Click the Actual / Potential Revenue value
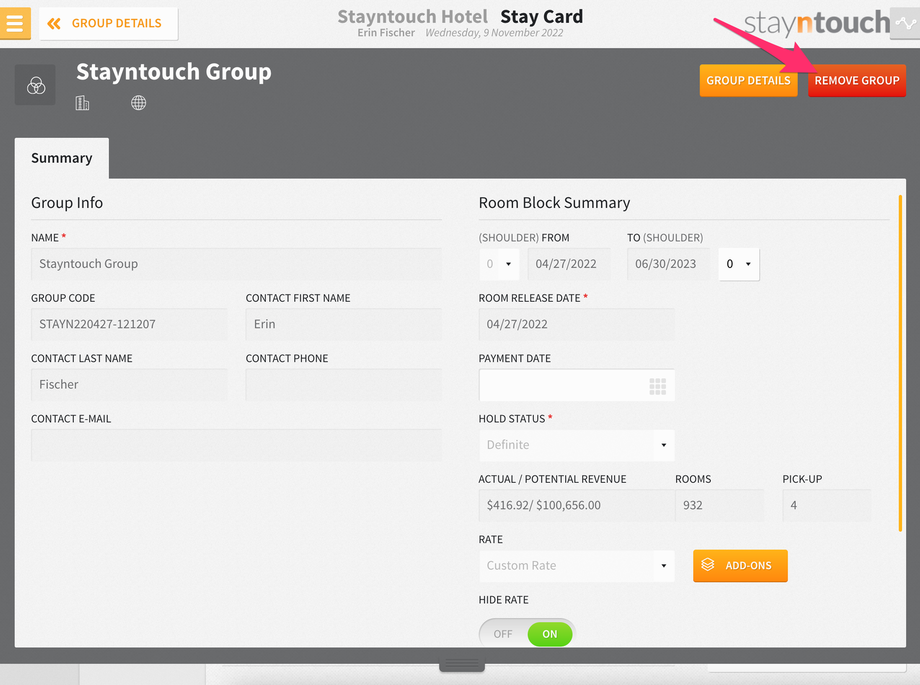Viewport: 920px width, 685px height. pos(577,505)
